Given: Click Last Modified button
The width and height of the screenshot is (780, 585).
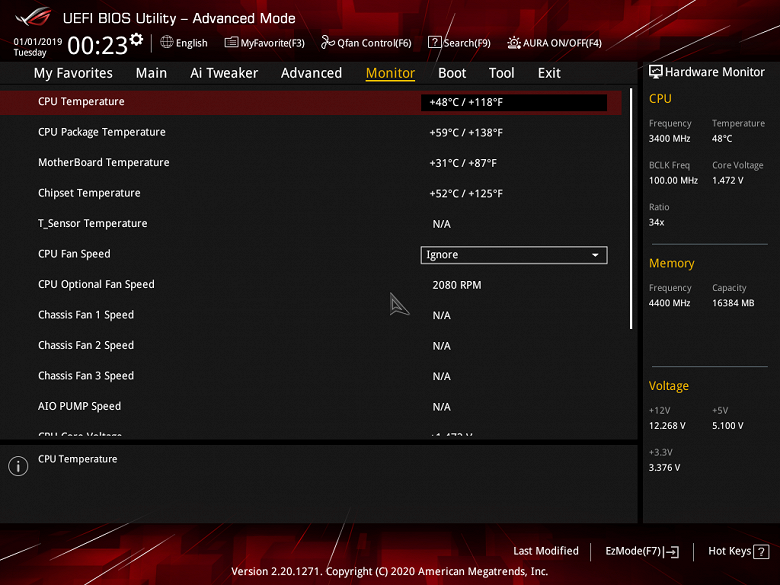Looking at the screenshot, I should (546, 551).
